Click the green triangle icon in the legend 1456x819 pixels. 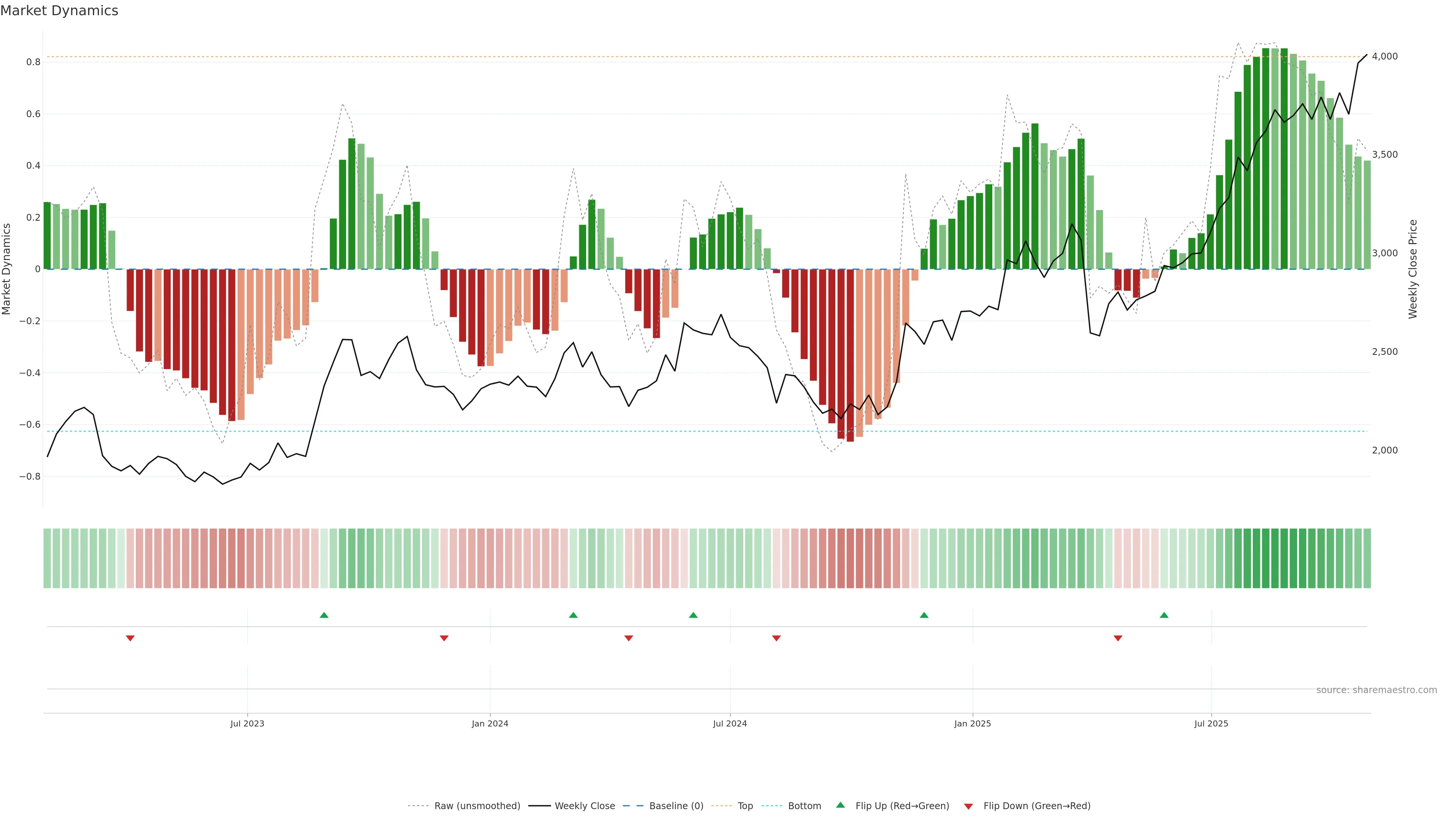tap(841, 805)
